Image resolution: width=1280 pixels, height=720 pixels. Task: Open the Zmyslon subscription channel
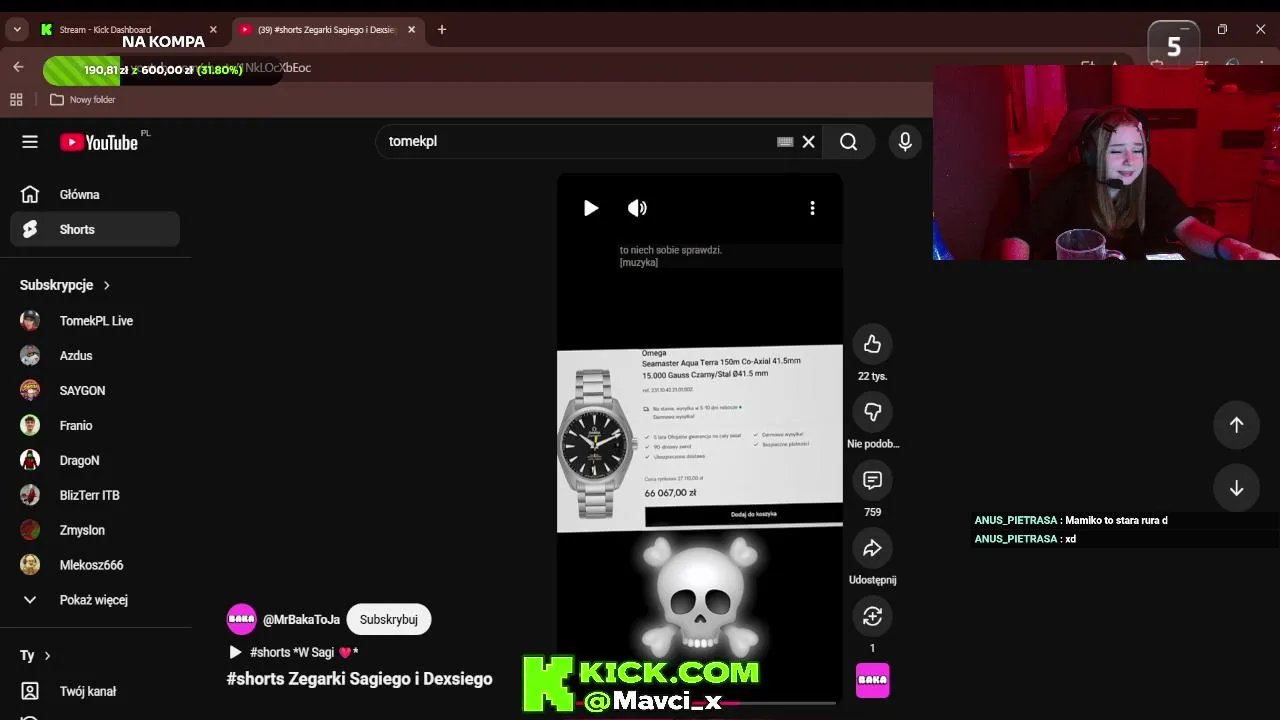click(95, 530)
